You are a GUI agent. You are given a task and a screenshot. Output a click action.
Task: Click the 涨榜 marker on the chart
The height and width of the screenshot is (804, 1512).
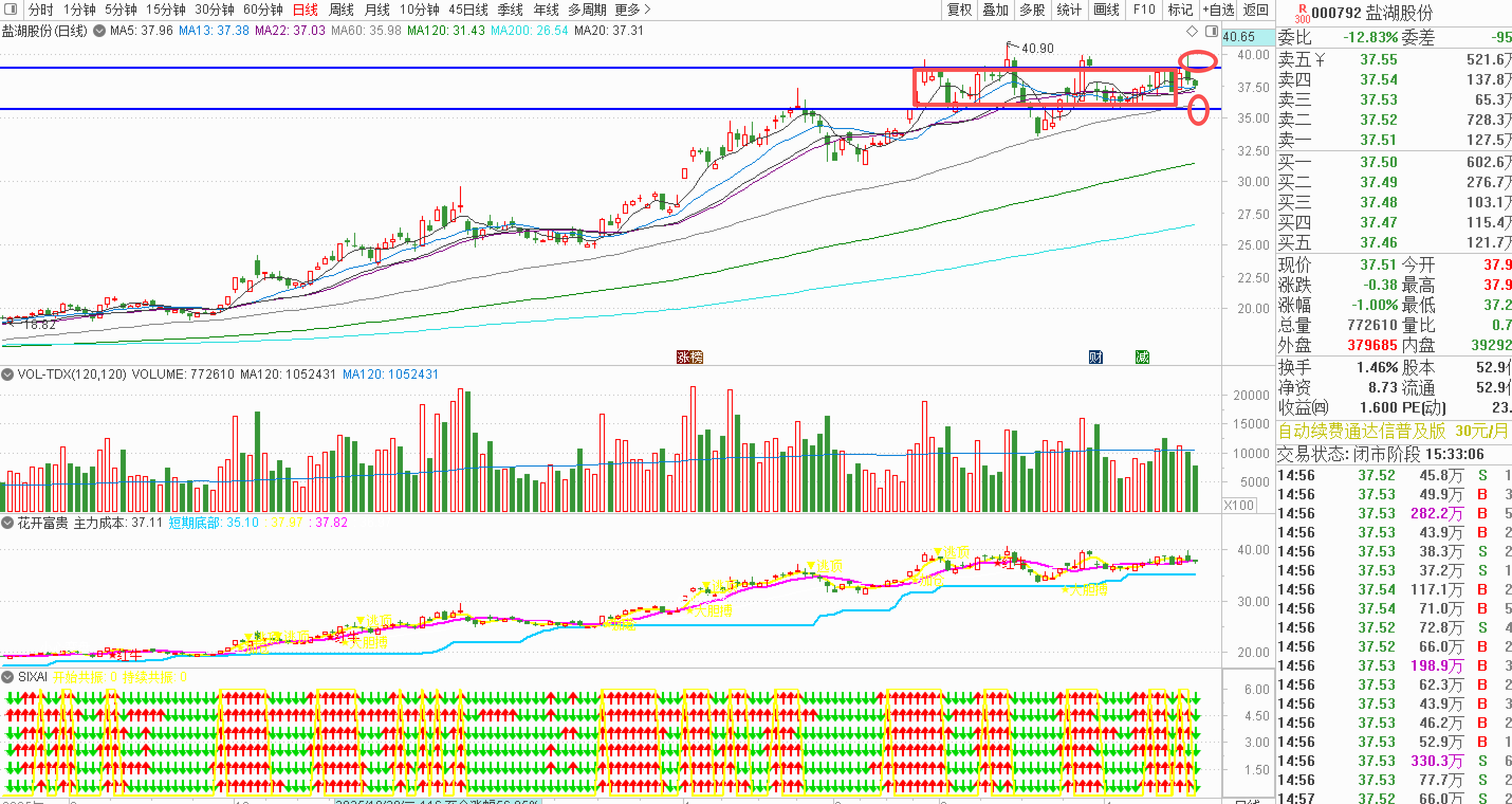(690, 357)
